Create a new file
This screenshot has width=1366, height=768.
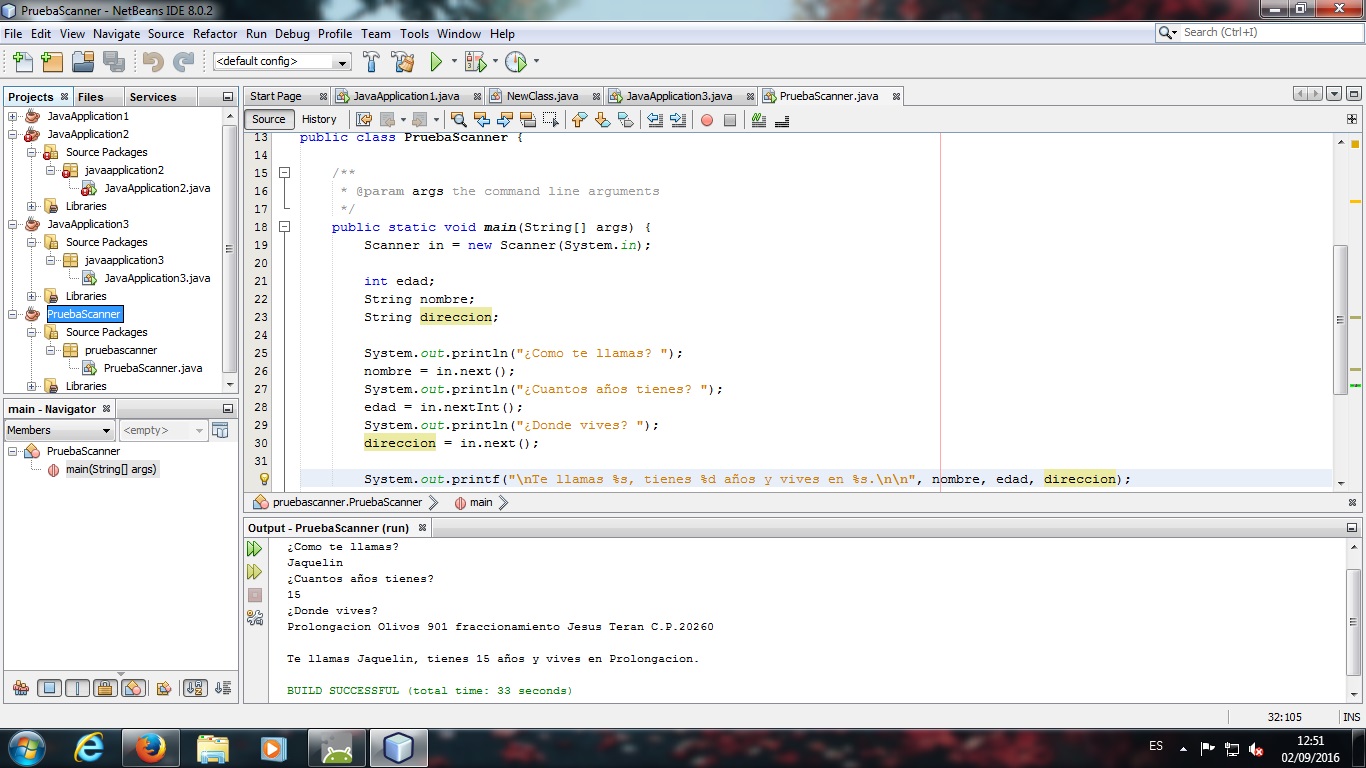tap(21, 61)
